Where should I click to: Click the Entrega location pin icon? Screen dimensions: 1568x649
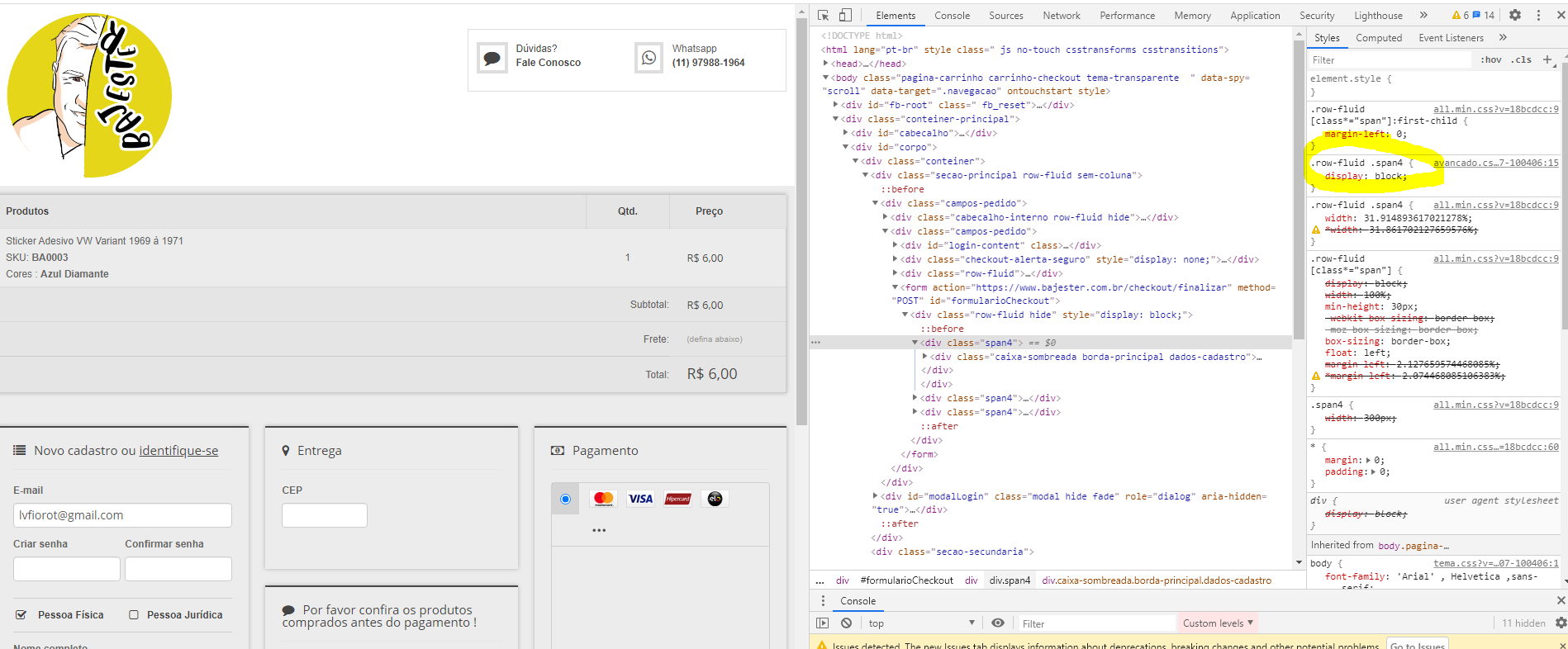(x=286, y=450)
